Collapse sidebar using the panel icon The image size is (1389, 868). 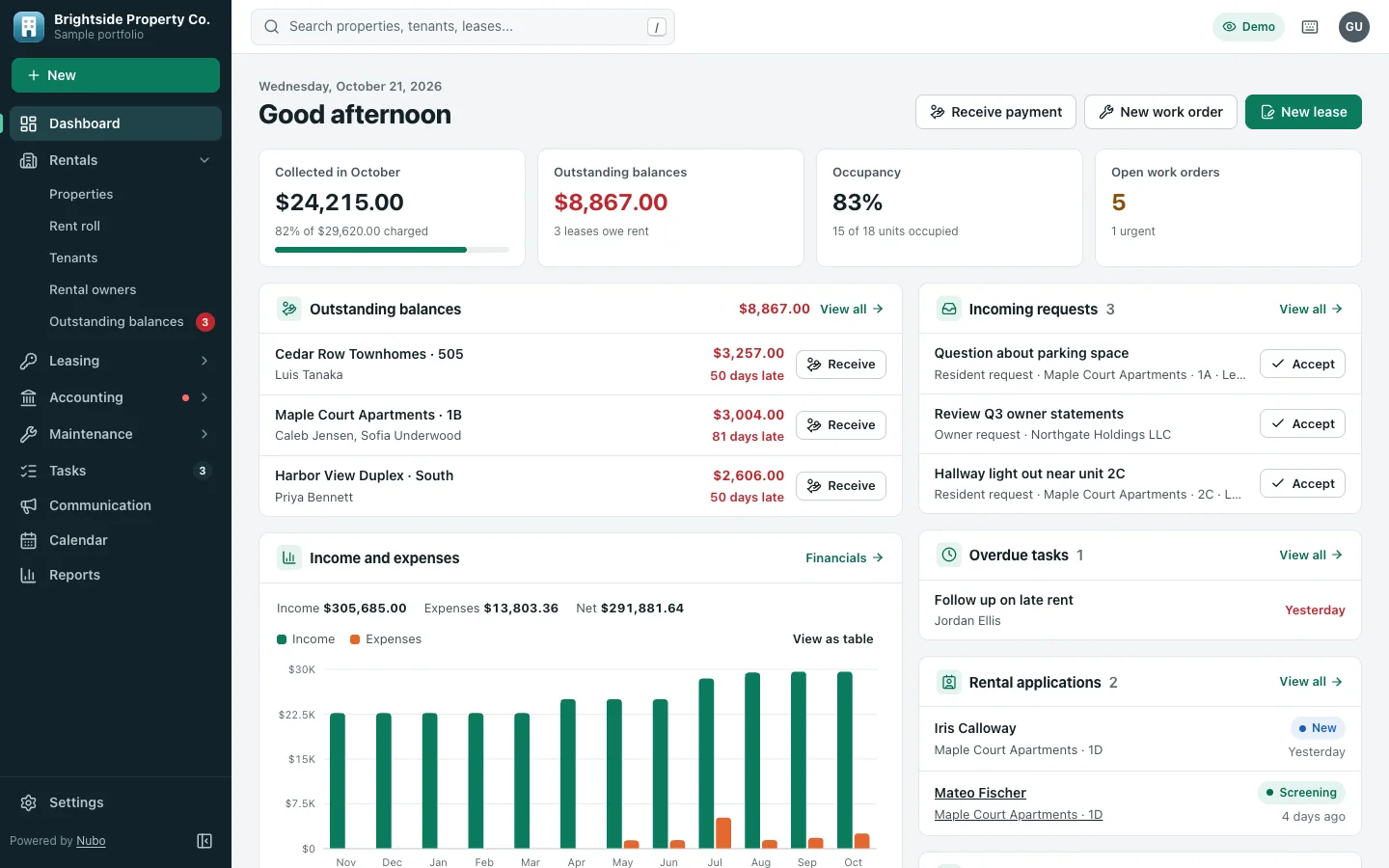(x=204, y=841)
